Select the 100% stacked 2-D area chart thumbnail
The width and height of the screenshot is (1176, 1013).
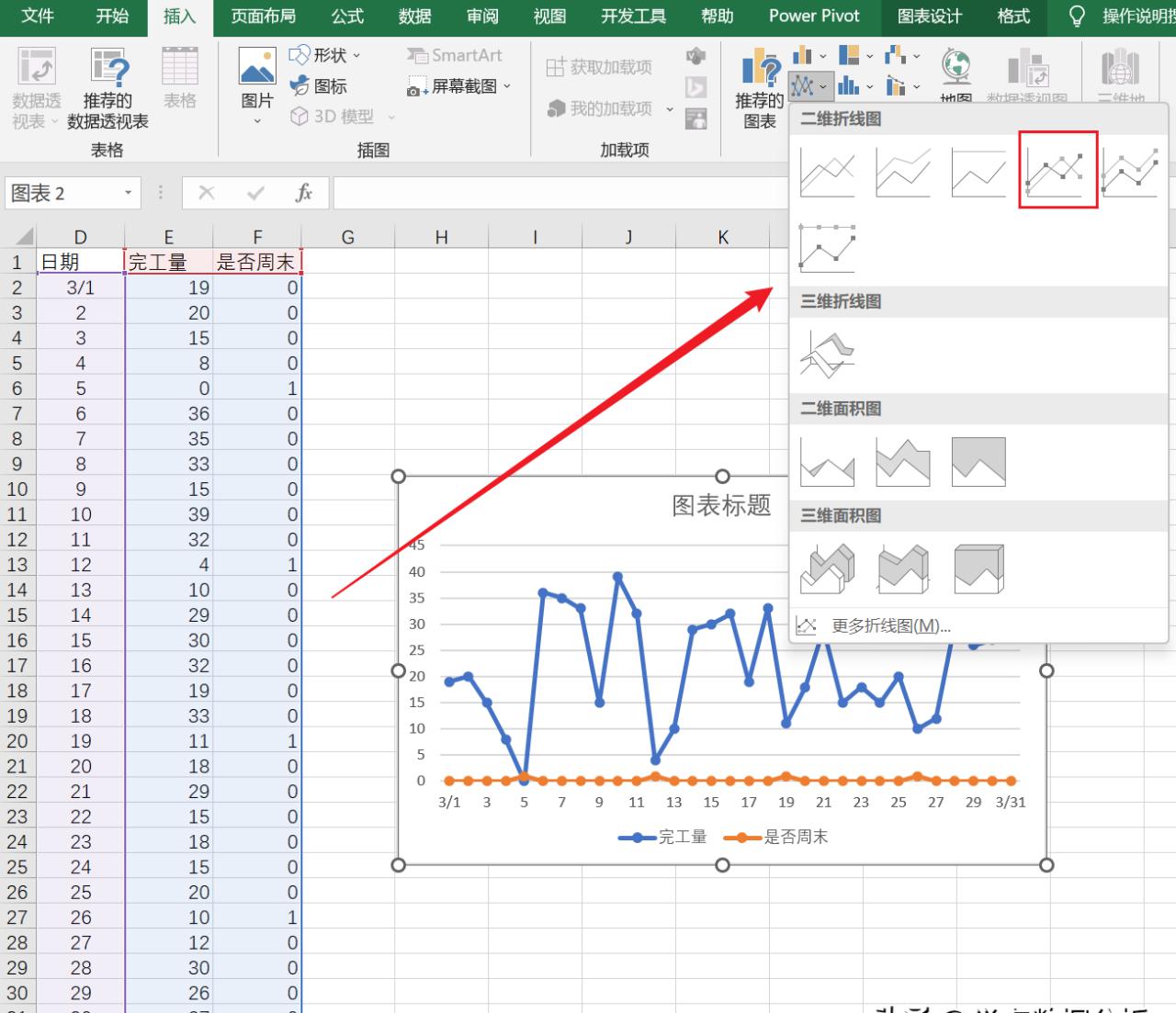[x=978, y=461]
